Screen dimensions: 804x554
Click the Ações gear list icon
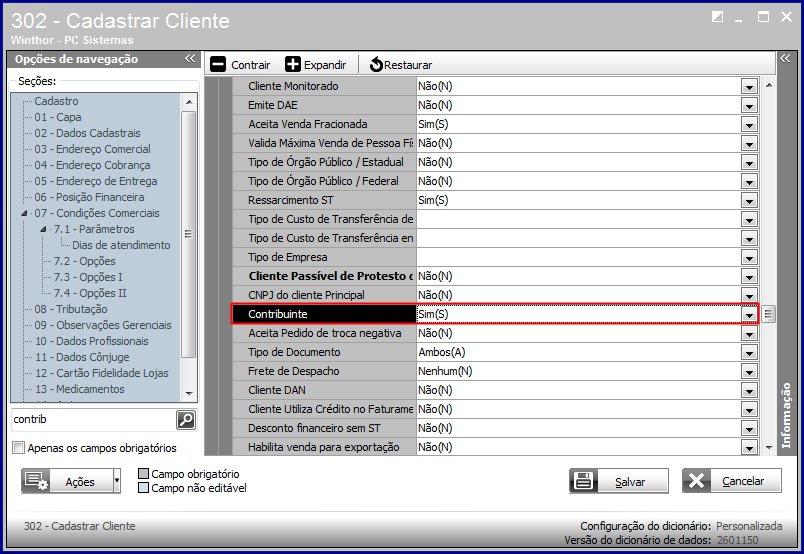click(36, 481)
